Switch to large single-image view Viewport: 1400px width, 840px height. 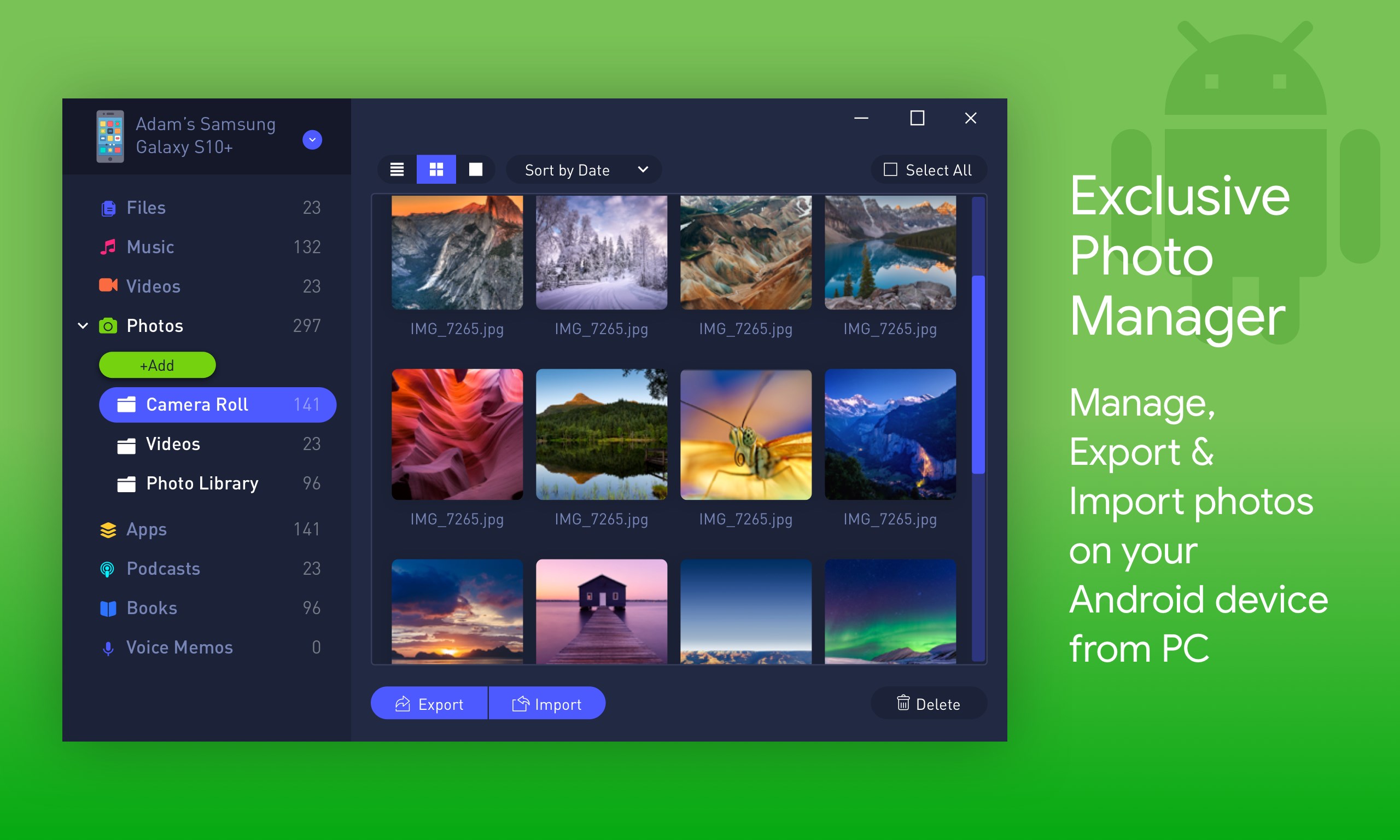(475, 169)
